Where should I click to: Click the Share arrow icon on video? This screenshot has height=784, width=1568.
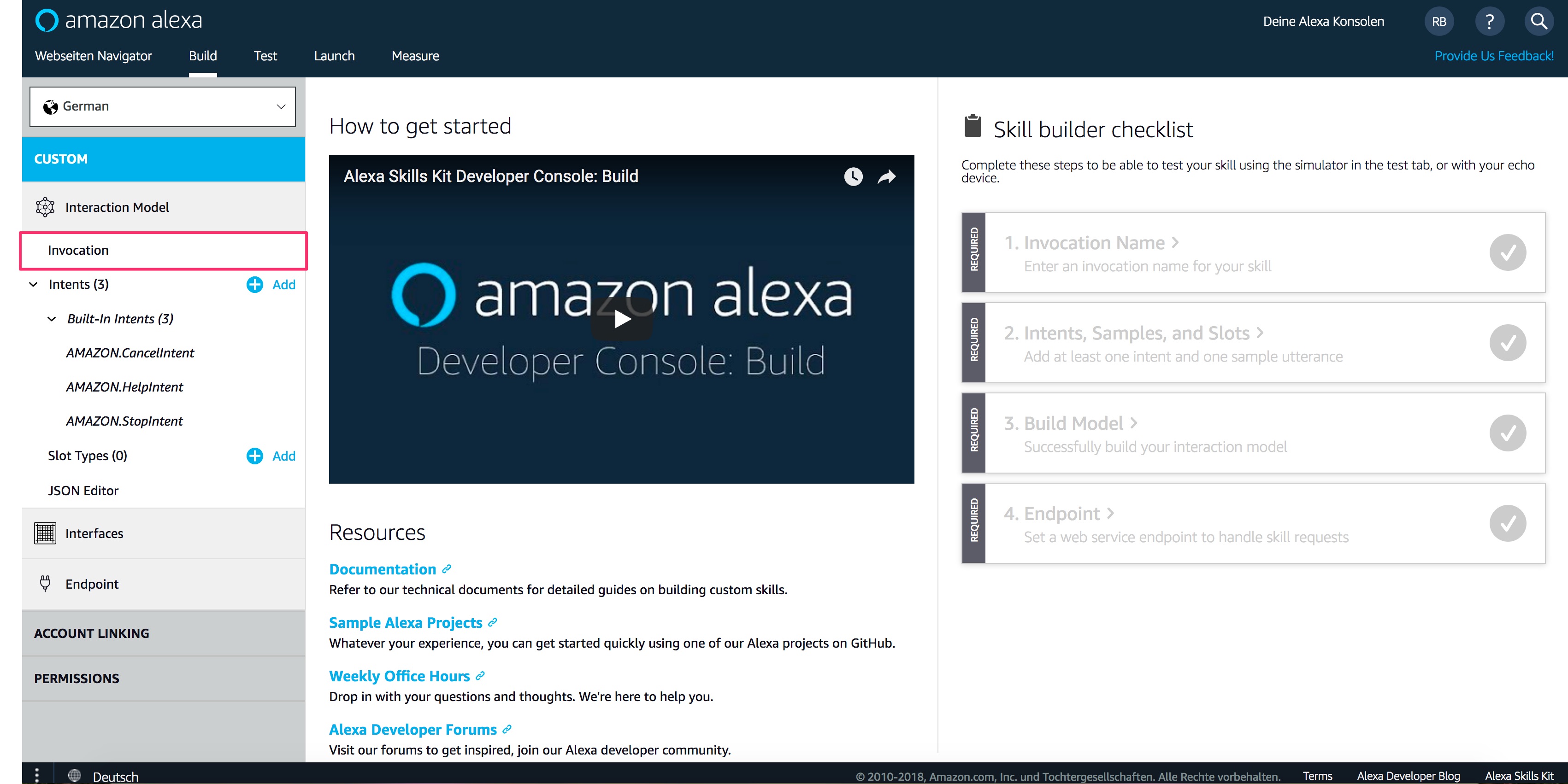pyautogui.click(x=886, y=176)
